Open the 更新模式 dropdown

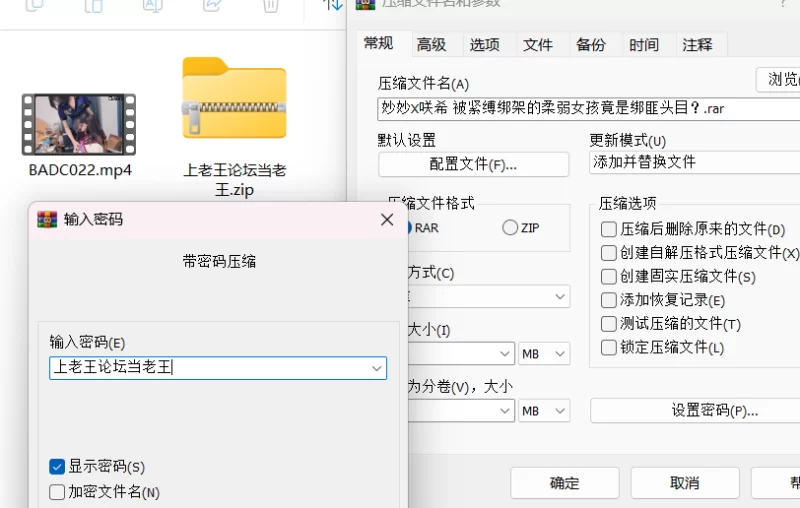(x=695, y=162)
